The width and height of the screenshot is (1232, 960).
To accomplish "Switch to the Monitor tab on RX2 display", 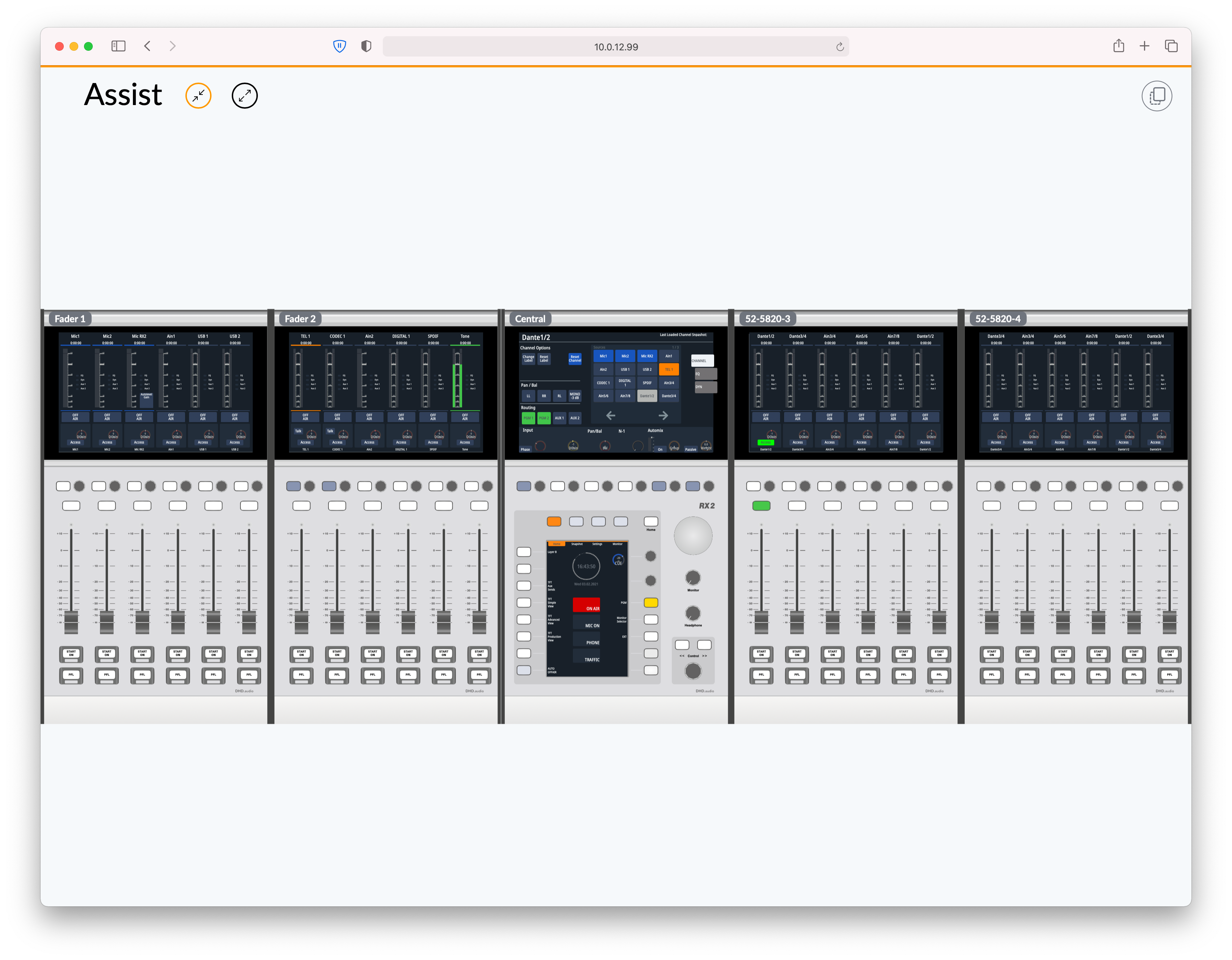I will coord(618,544).
